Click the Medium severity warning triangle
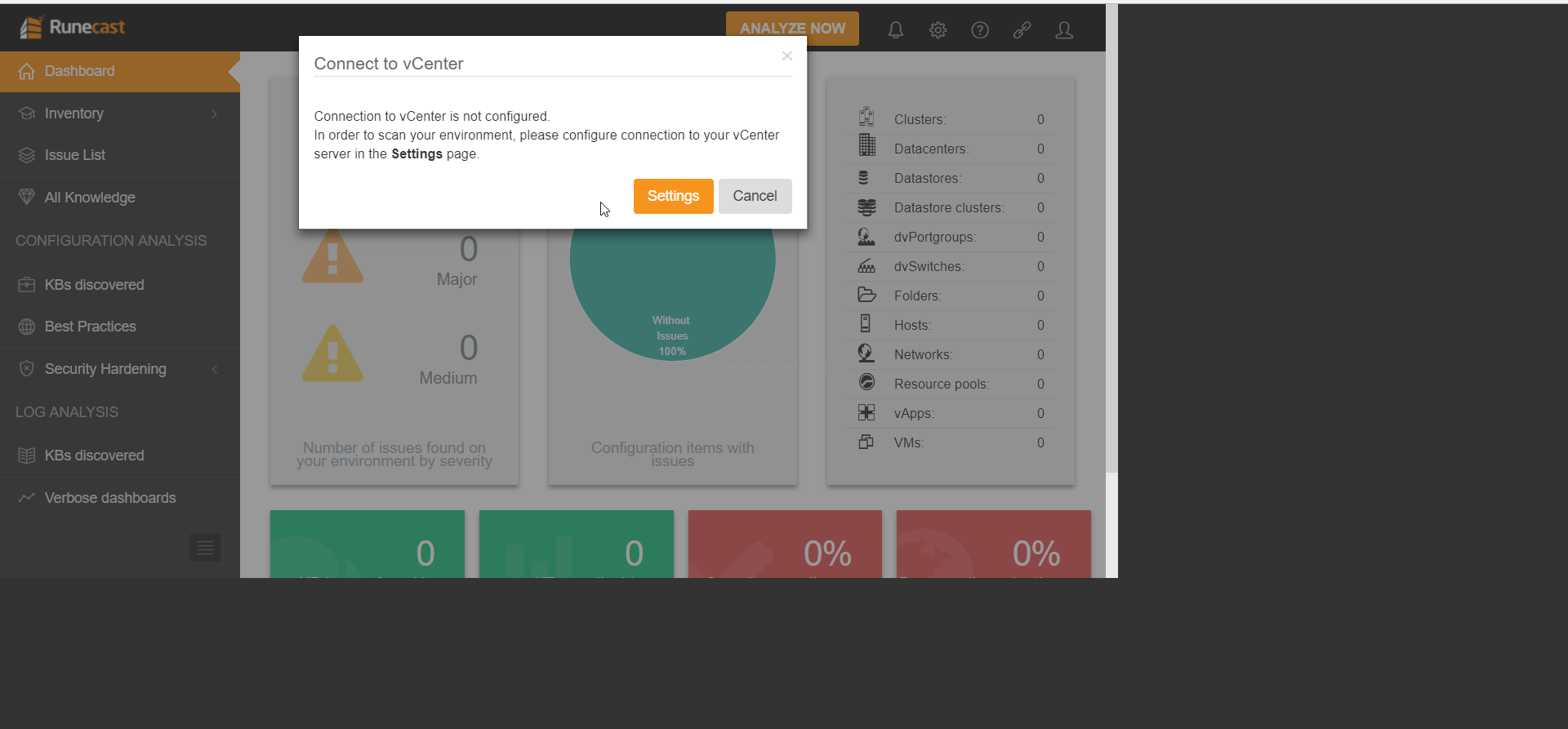 coord(332,353)
